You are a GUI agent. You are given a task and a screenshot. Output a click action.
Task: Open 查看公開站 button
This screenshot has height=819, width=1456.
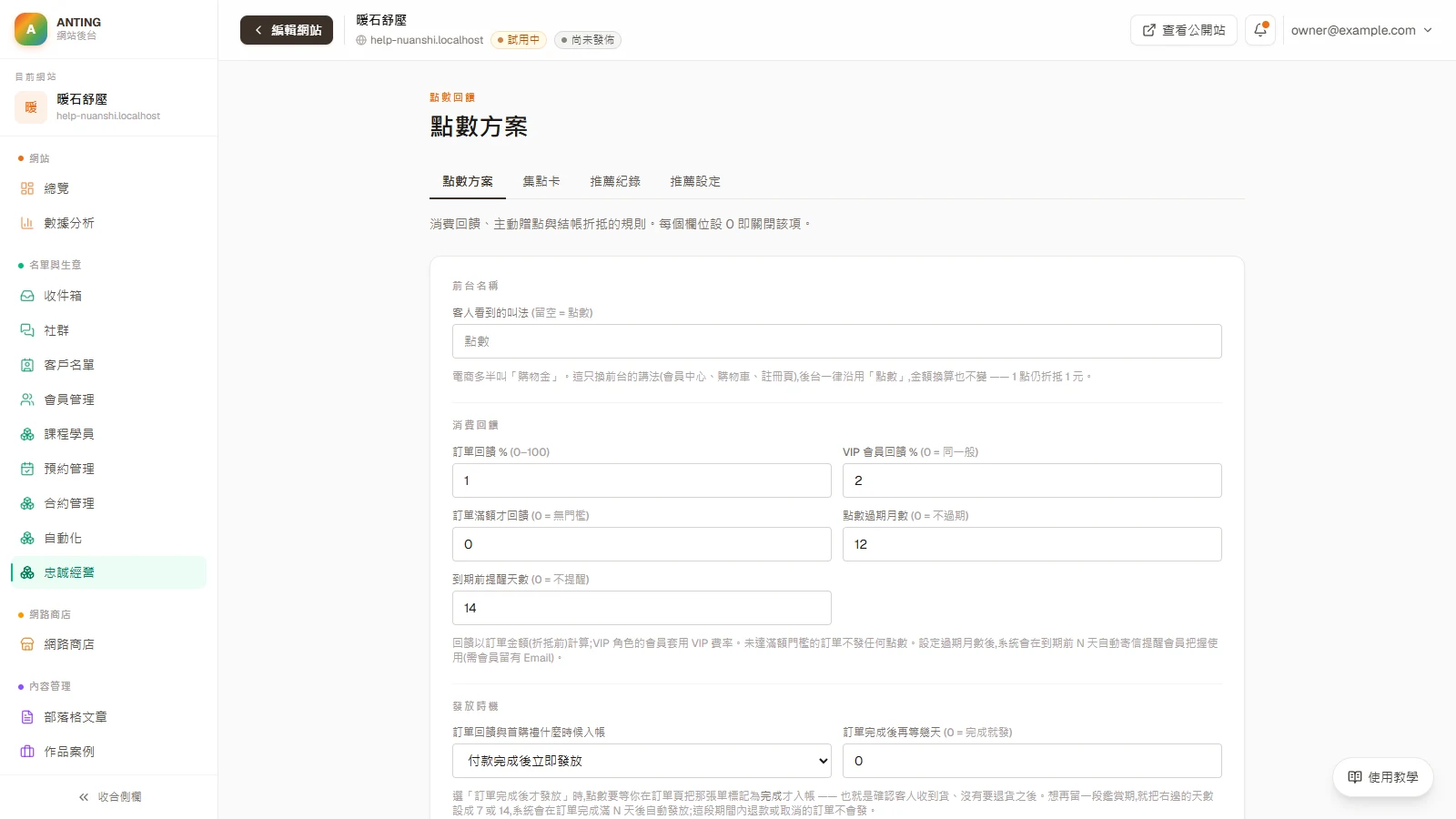click(1184, 30)
